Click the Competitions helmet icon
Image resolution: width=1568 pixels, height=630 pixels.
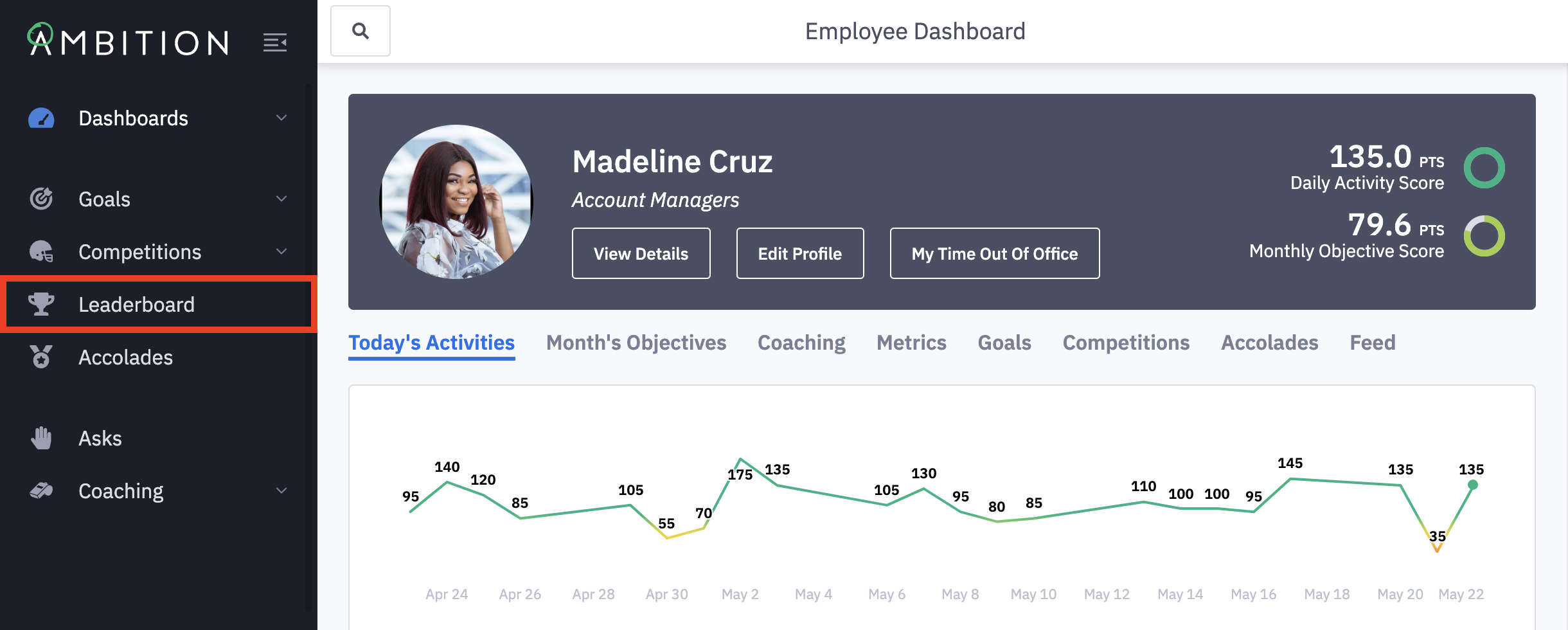click(x=41, y=252)
